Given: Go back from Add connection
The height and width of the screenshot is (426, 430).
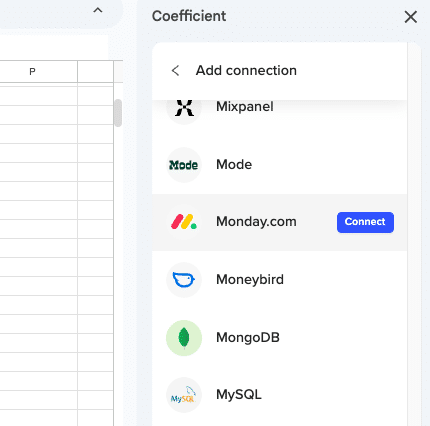Looking at the screenshot, I should tap(175, 71).
